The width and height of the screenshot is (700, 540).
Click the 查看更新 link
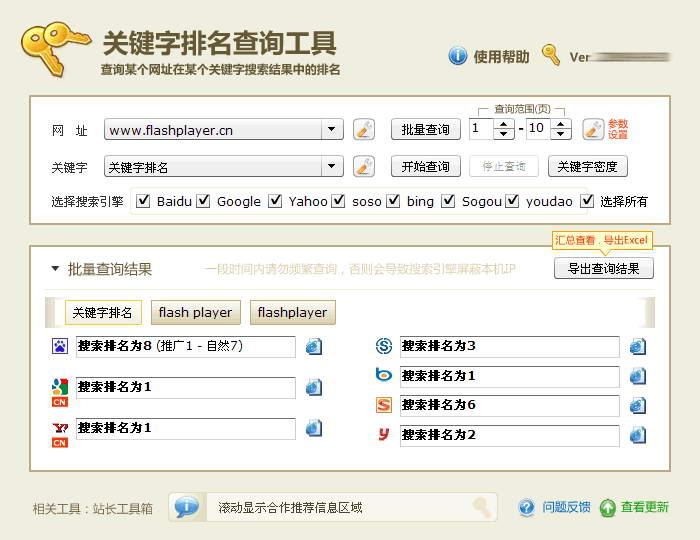pos(645,507)
